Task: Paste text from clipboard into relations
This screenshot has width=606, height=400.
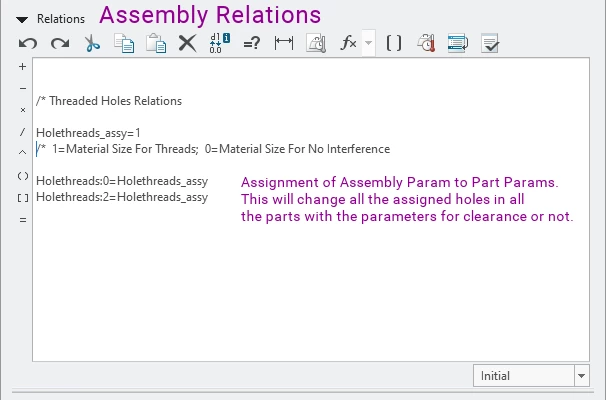Action: pos(156,43)
